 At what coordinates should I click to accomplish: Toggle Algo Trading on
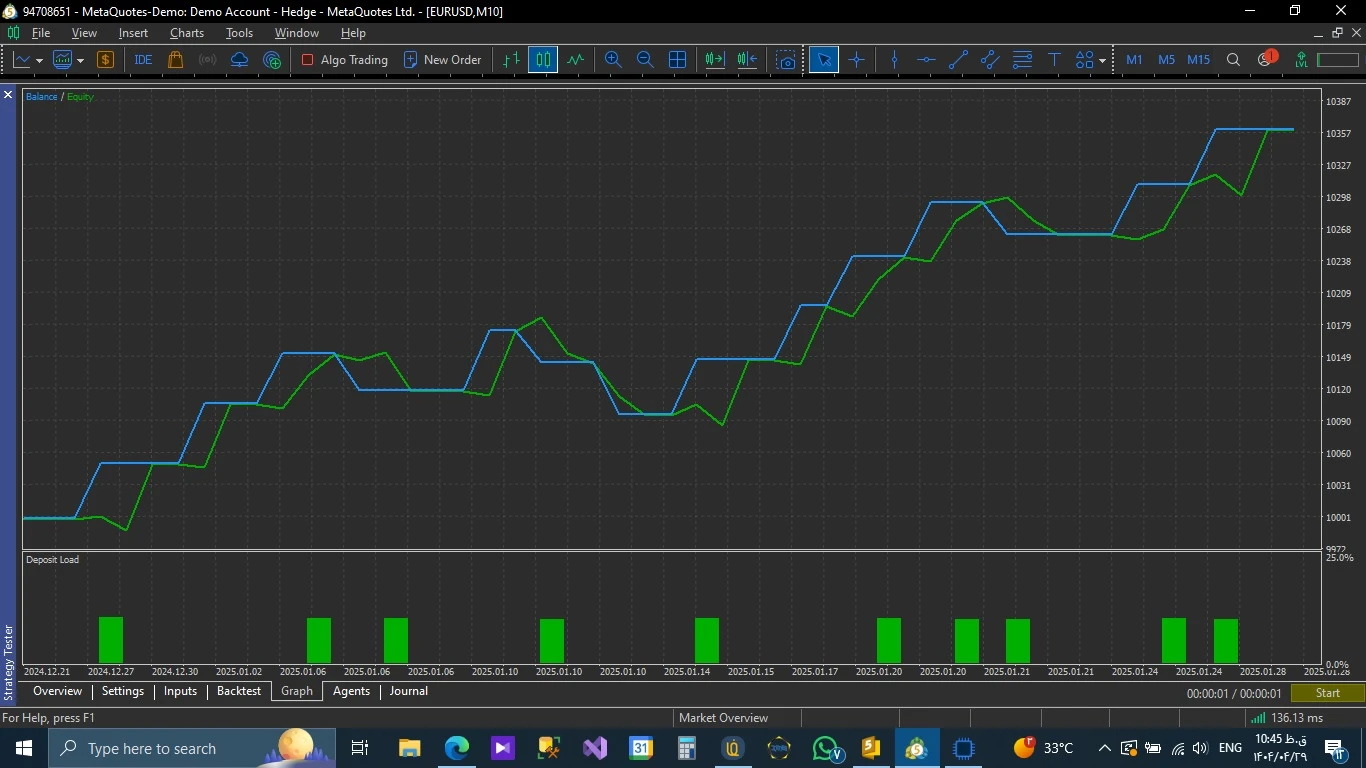point(344,60)
